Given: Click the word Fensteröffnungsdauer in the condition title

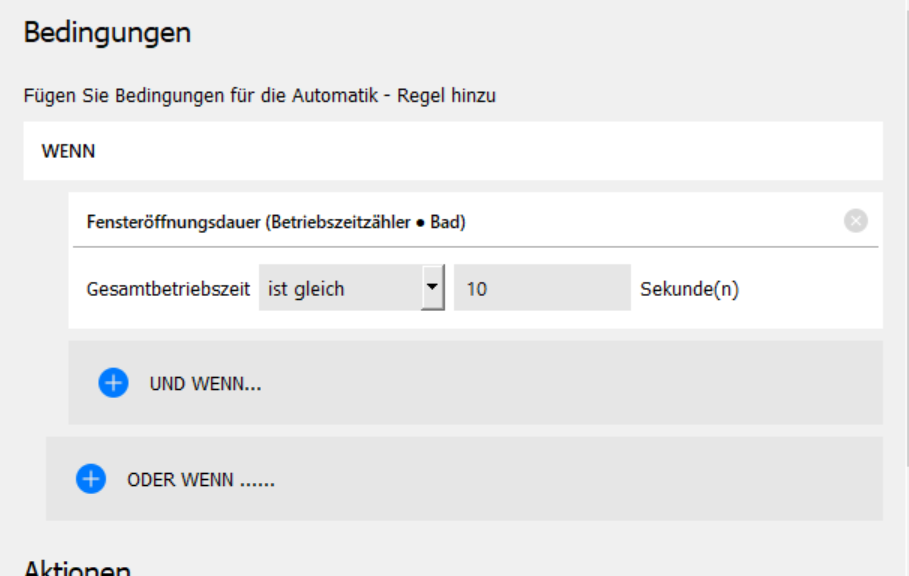Looking at the screenshot, I should [173, 222].
